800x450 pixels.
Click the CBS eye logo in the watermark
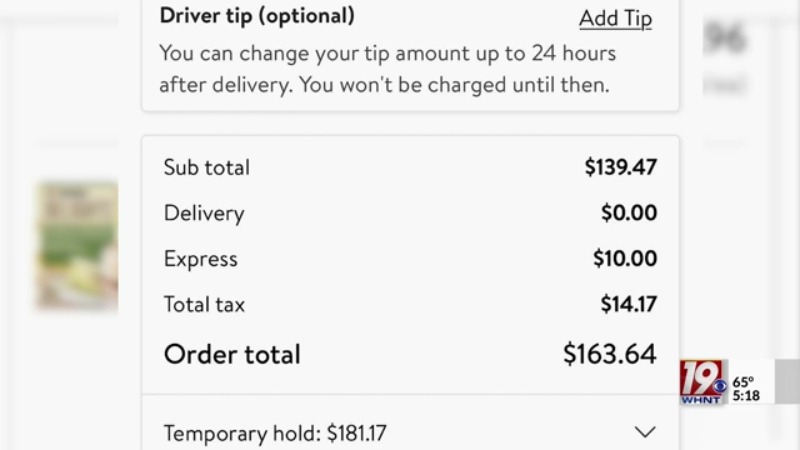pos(720,386)
